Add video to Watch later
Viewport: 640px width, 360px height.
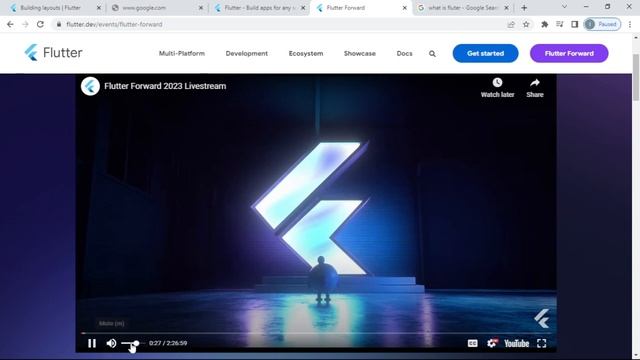(497, 88)
